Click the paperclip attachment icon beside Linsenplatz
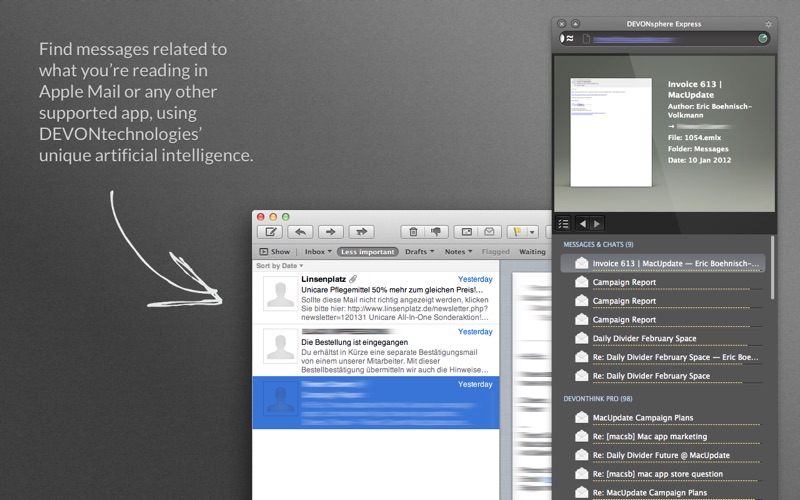The width and height of the screenshot is (800, 500). pos(353,279)
